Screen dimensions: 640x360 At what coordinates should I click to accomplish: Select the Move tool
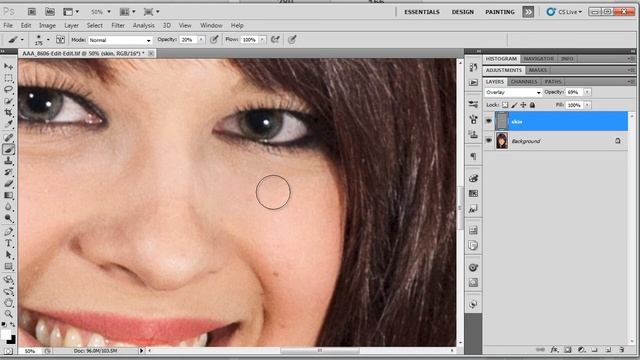[x=8, y=66]
